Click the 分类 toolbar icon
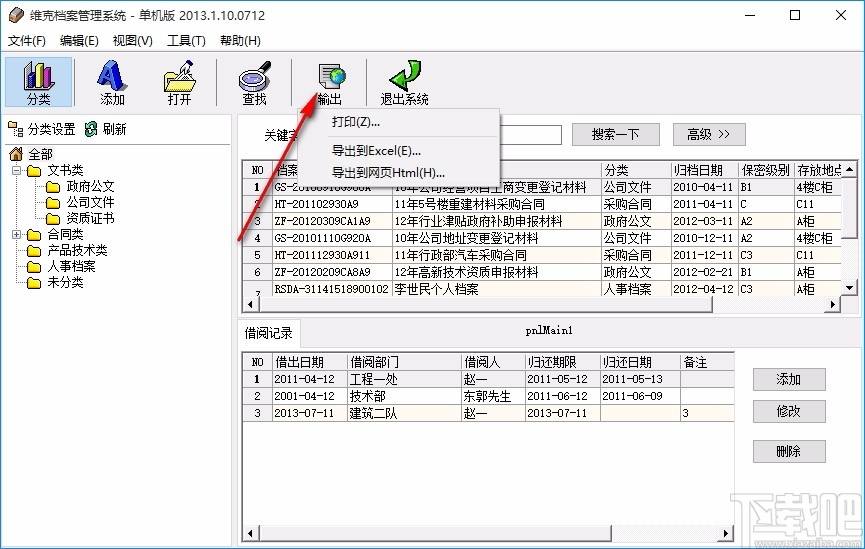Image resolution: width=865 pixels, height=549 pixels. pyautogui.click(x=39, y=82)
